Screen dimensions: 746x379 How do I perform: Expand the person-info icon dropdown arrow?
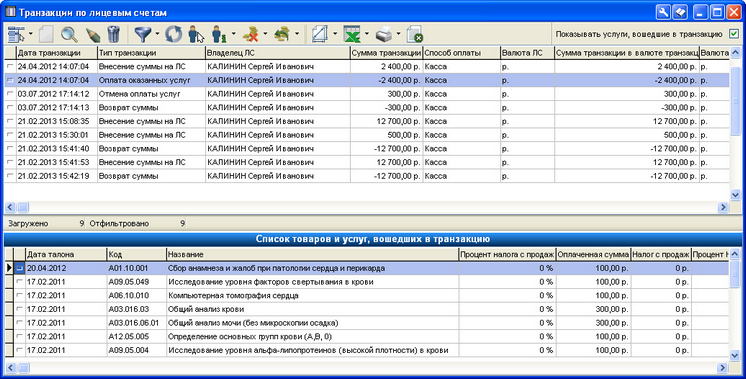pos(233,34)
